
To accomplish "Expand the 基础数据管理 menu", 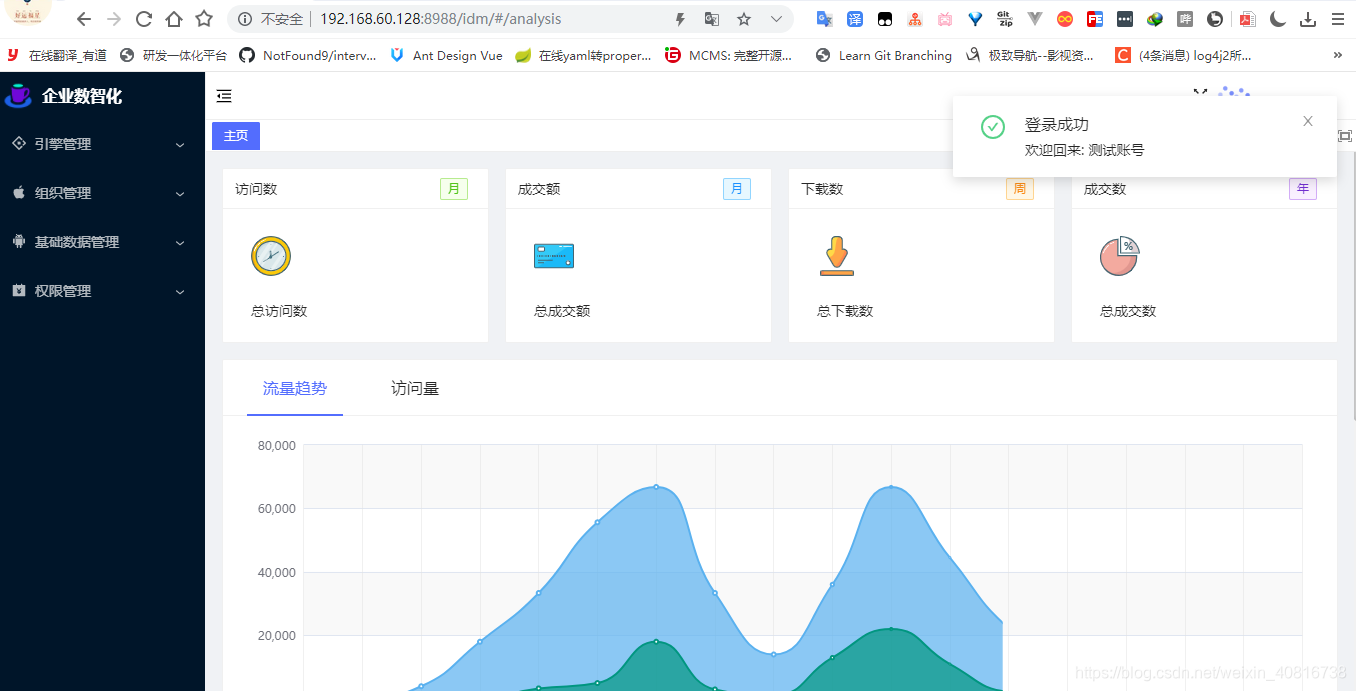I will coord(102,242).
